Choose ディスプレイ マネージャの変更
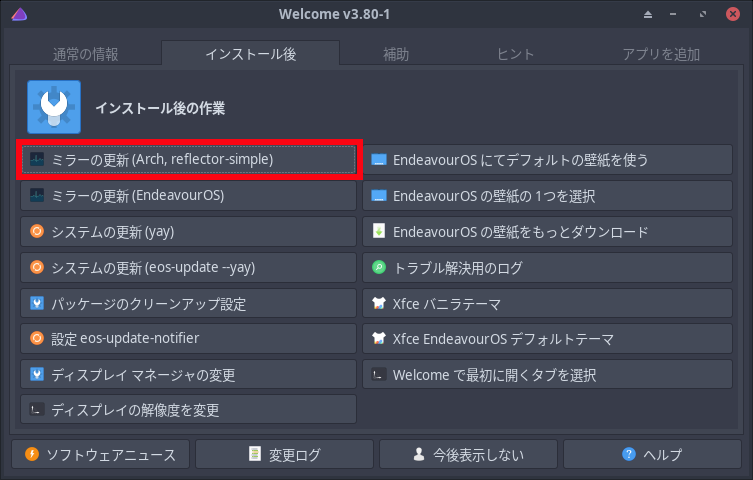Image resolution: width=753 pixels, height=480 pixels. click(x=189, y=374)
